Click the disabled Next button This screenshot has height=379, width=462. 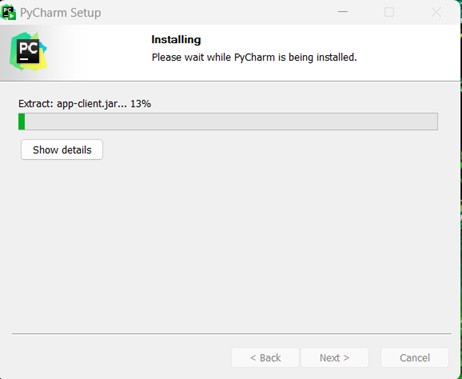click(335, 358)
